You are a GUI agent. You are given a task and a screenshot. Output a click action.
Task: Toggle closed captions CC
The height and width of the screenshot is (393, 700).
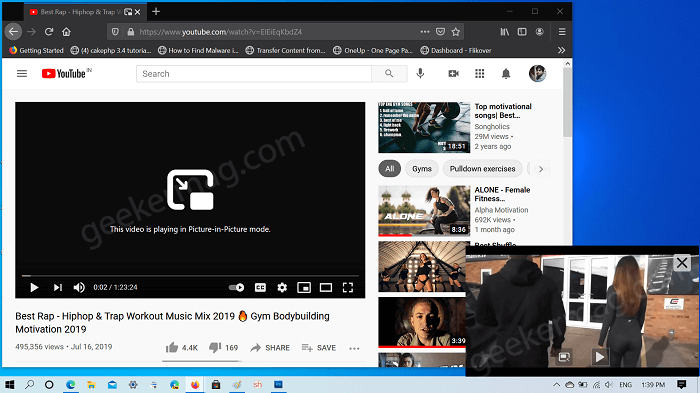tap(260, 288)
